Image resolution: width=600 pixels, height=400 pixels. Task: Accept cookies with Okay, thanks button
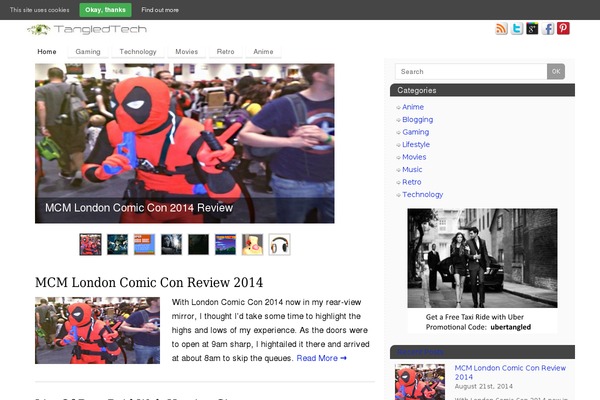click(x=105, y=10)
